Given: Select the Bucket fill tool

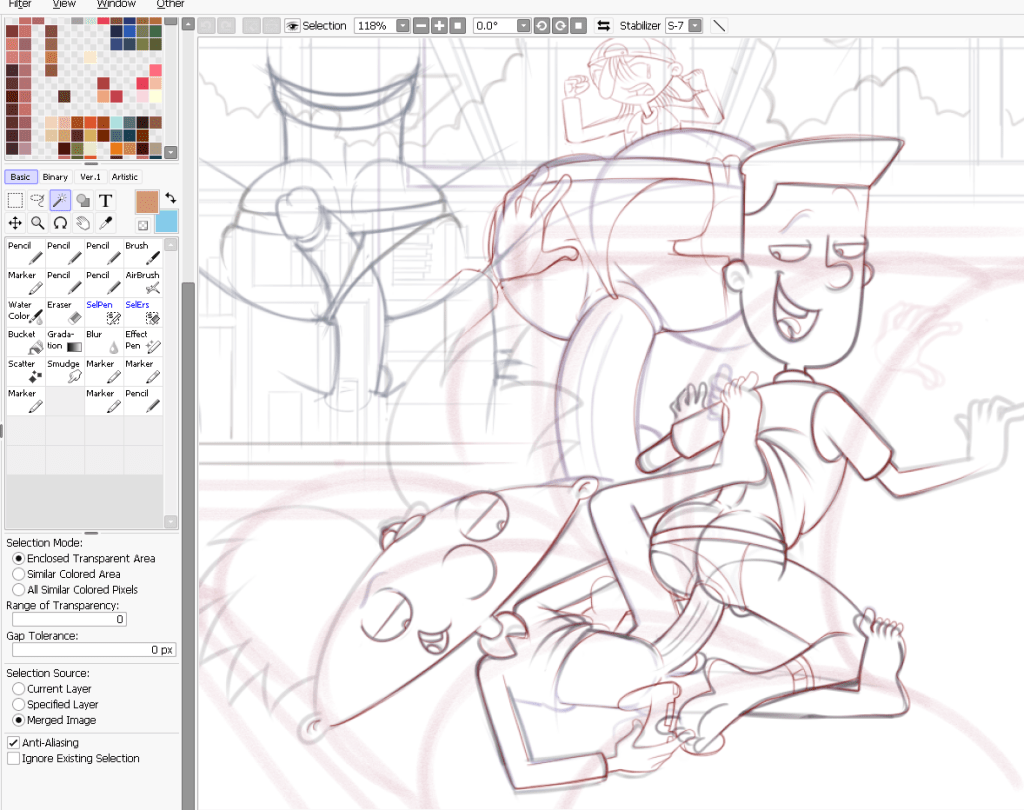Looking at the screenshot, I should point(25,341).
